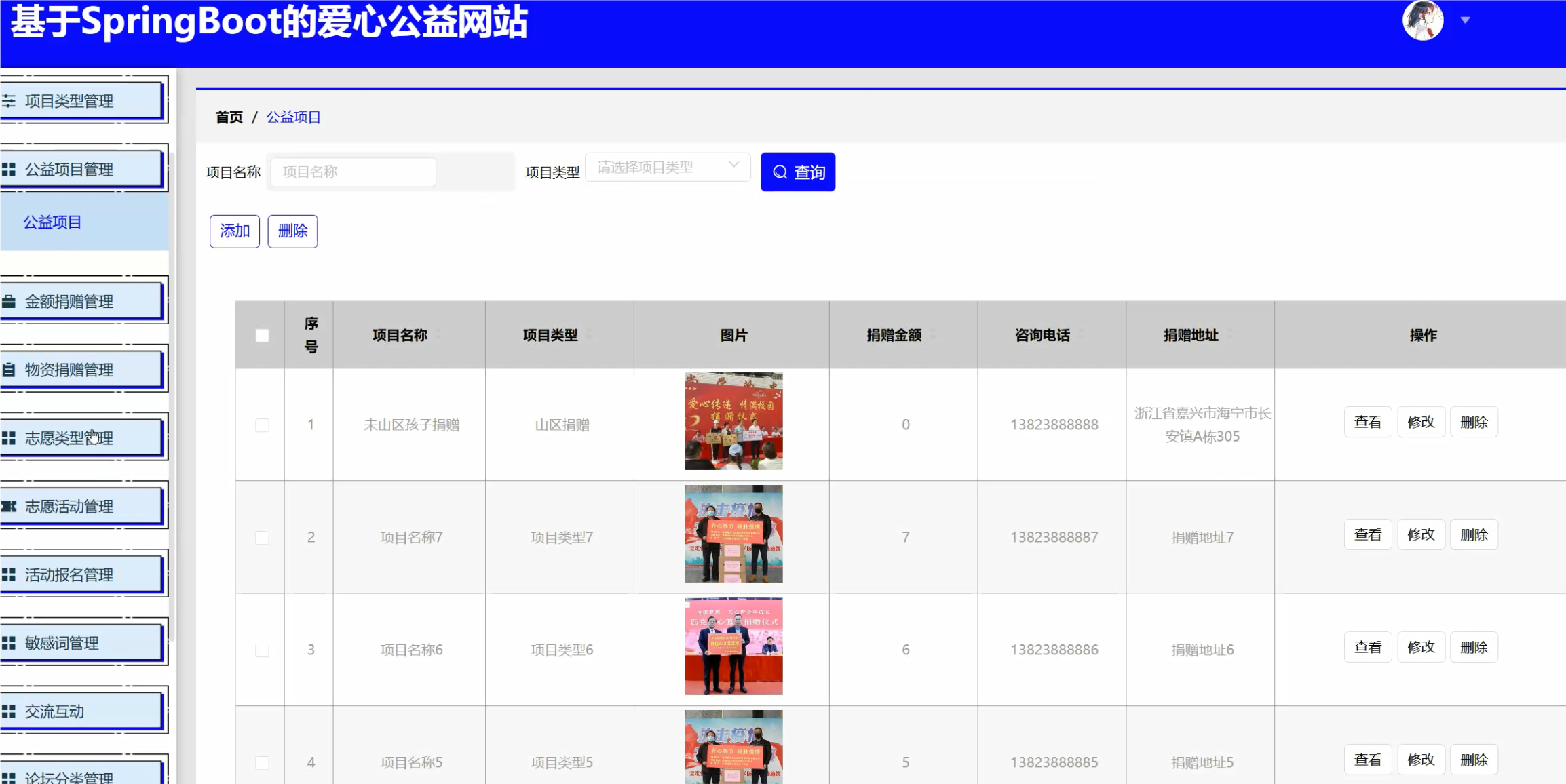Check the row for 未山区孩子捐赠
The image size is (1566, 784).
[262, 425]
